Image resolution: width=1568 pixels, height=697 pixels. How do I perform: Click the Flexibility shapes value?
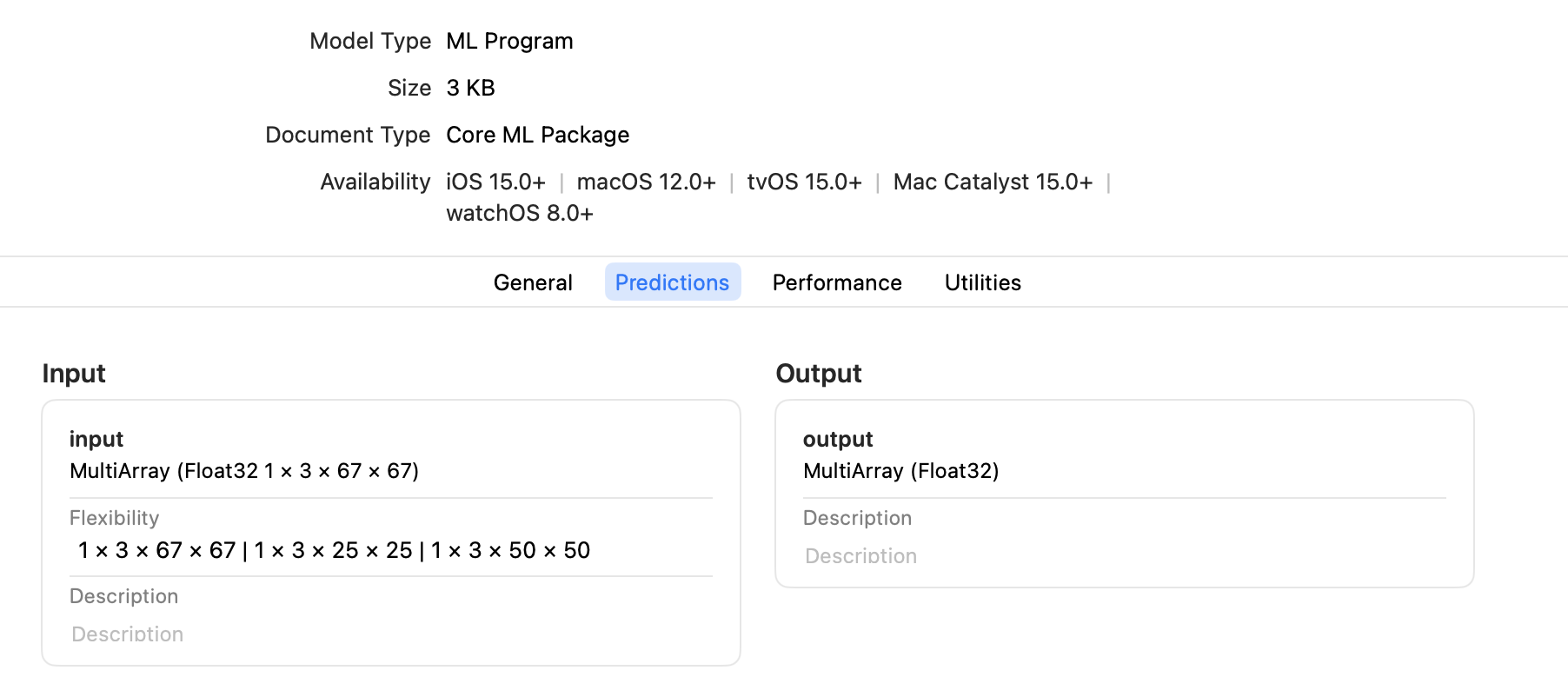(x=335, y=550)
